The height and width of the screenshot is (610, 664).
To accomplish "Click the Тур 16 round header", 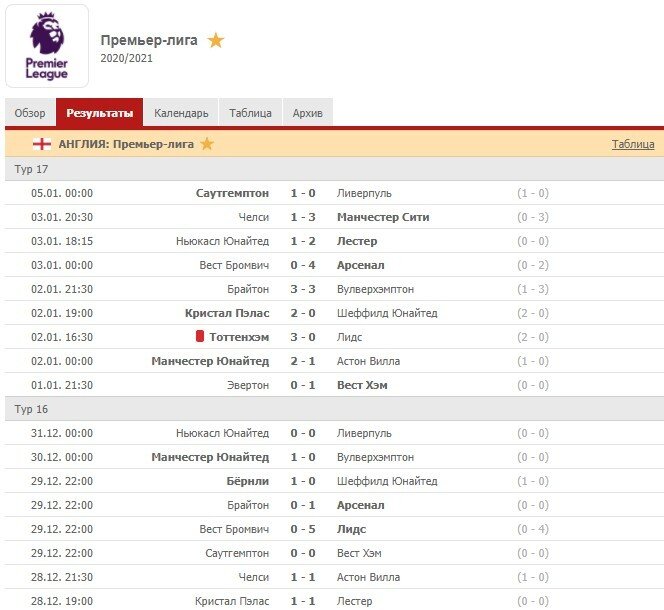I will click(30, 409).
